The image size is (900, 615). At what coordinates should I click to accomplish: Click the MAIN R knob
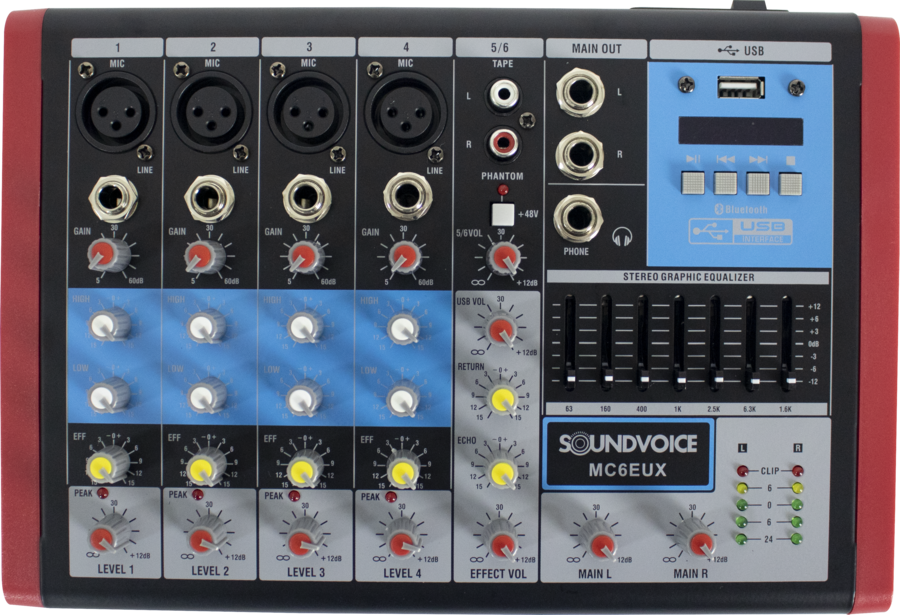[x=699, y=541]
